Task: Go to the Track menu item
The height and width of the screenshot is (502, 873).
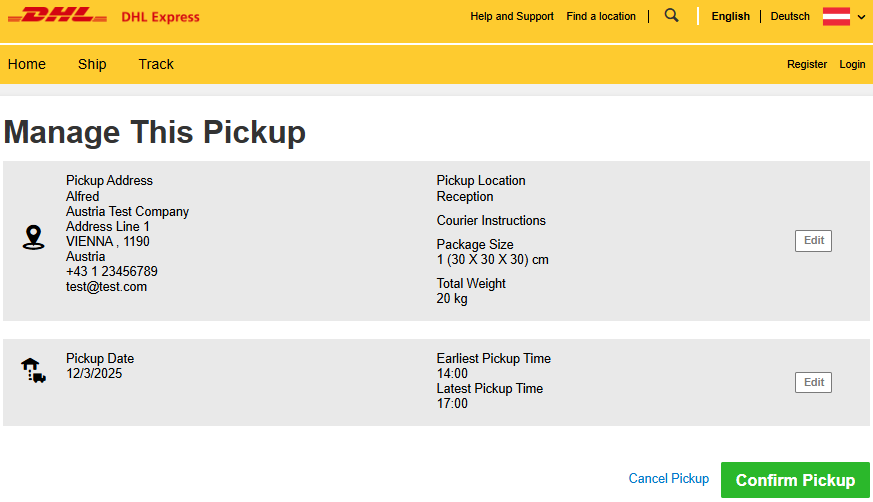Action: click(x=156, y=64)
